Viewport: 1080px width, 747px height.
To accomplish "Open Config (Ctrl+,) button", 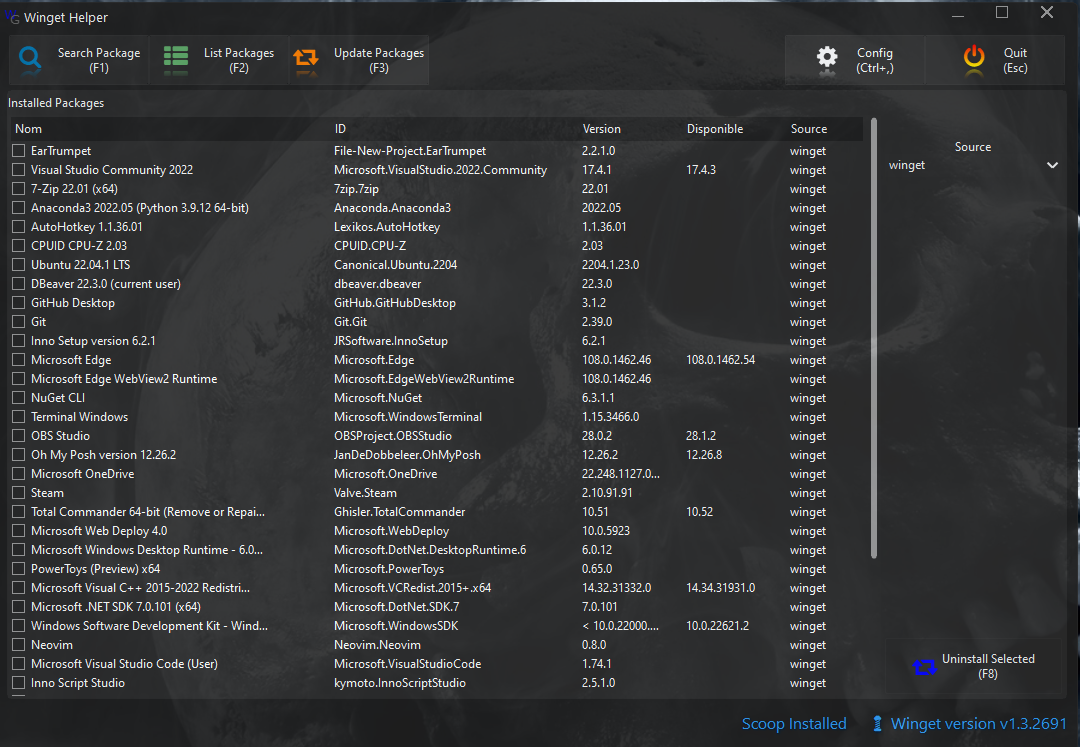I will (x=855, y=60).
